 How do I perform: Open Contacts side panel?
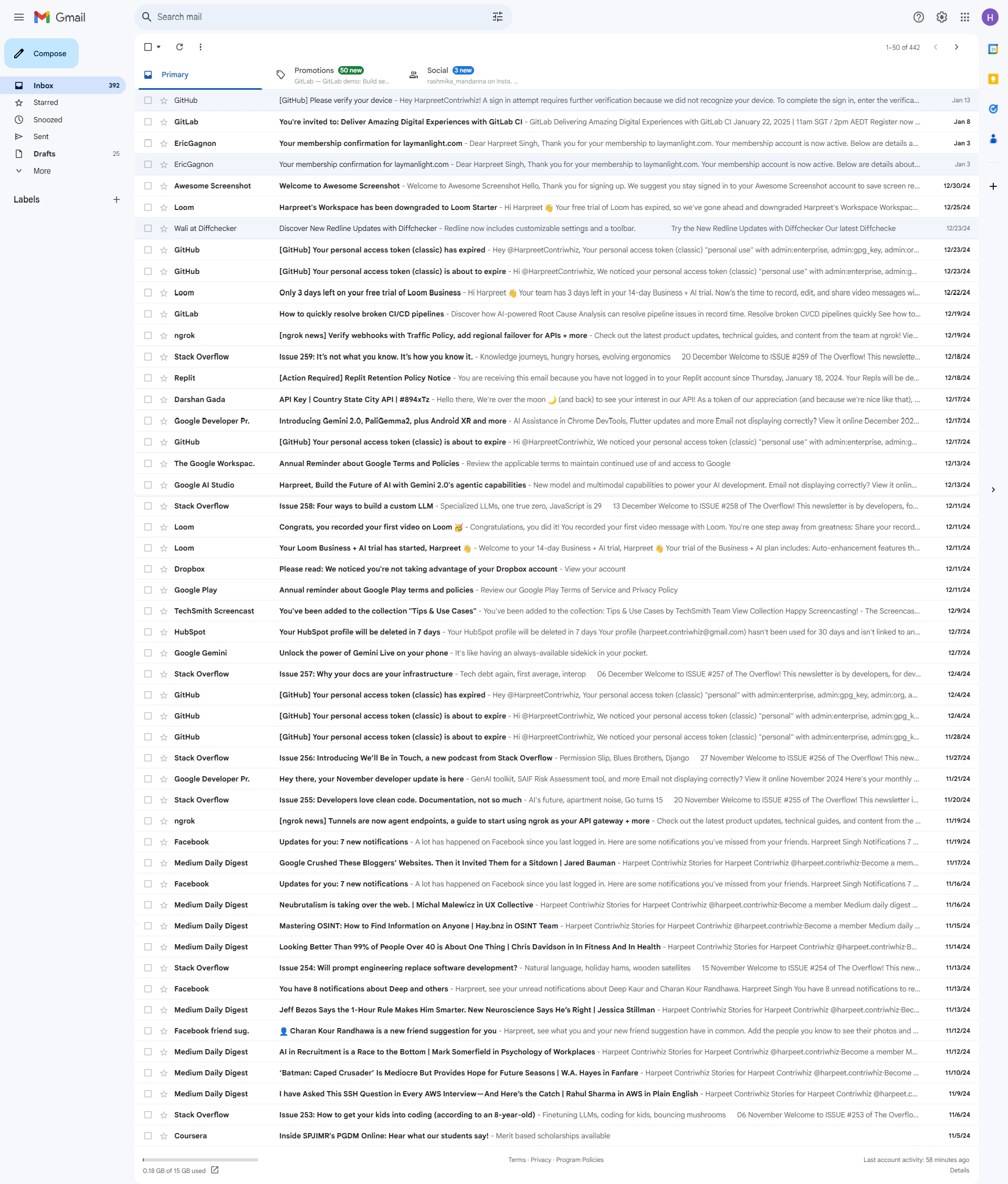(x=993, y=138)
